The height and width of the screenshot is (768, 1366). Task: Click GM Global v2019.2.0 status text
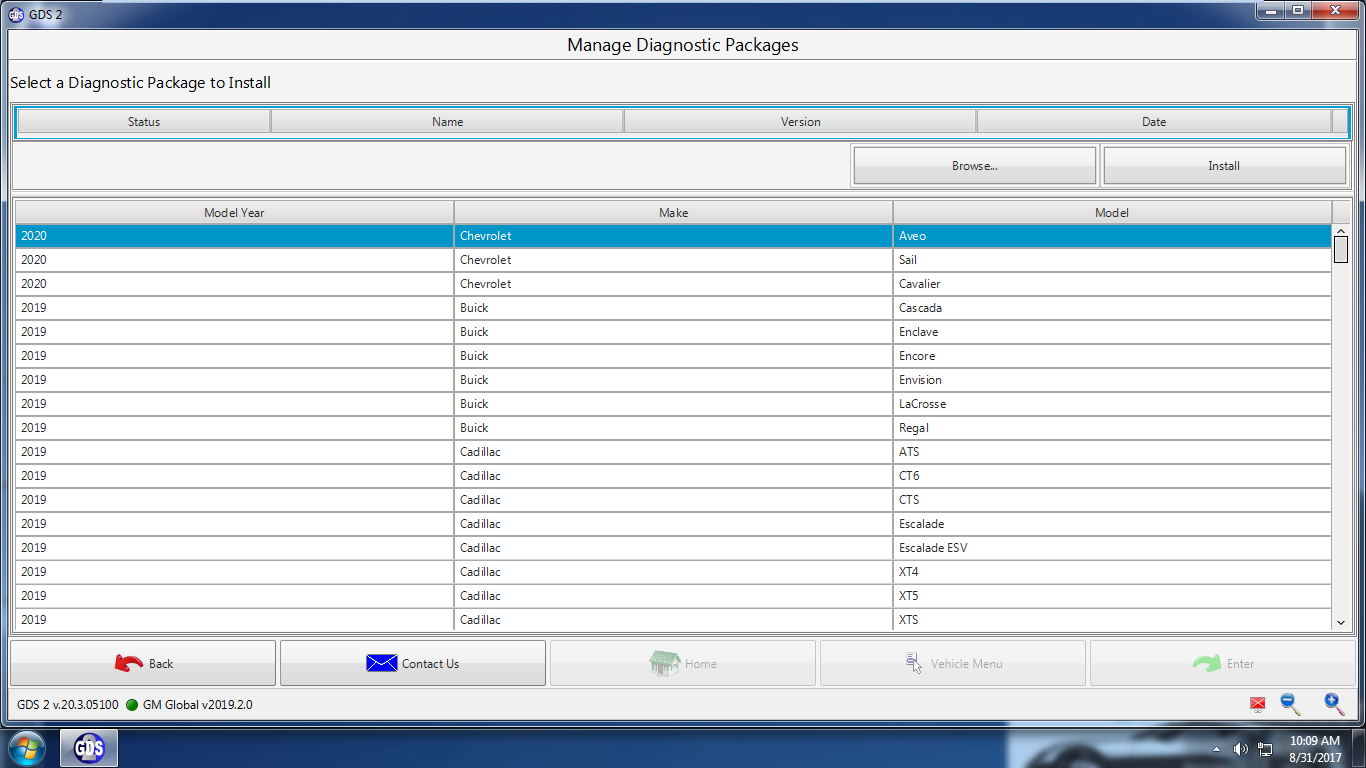pyautogui.click(x=197, y=705)
